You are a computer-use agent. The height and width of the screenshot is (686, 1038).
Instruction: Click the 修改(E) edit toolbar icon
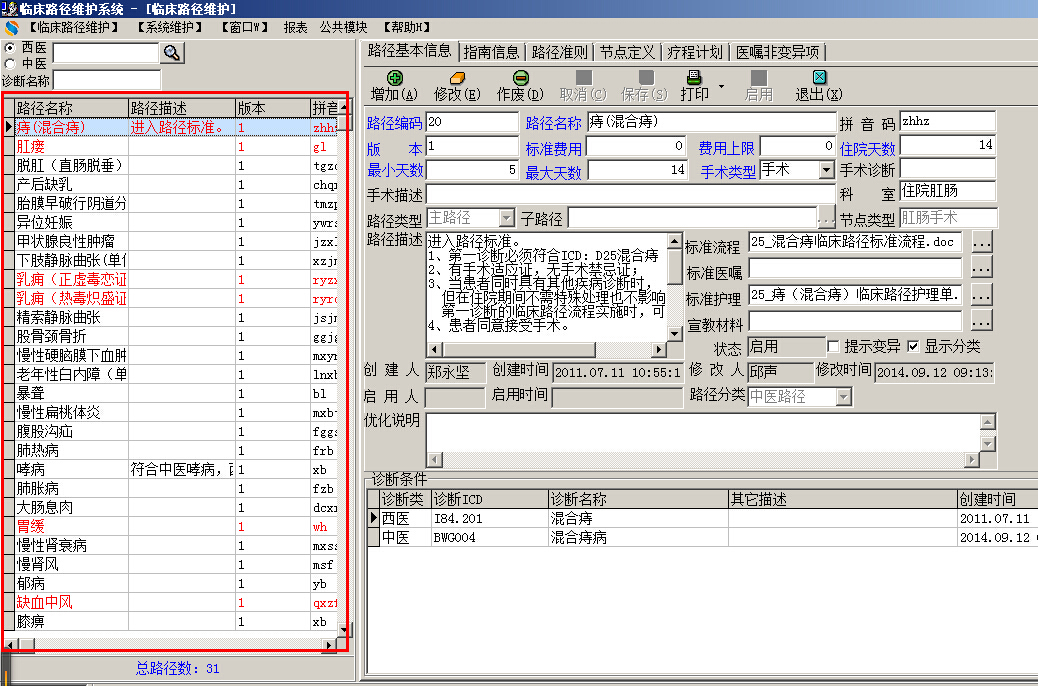click(x=457, y=77)
